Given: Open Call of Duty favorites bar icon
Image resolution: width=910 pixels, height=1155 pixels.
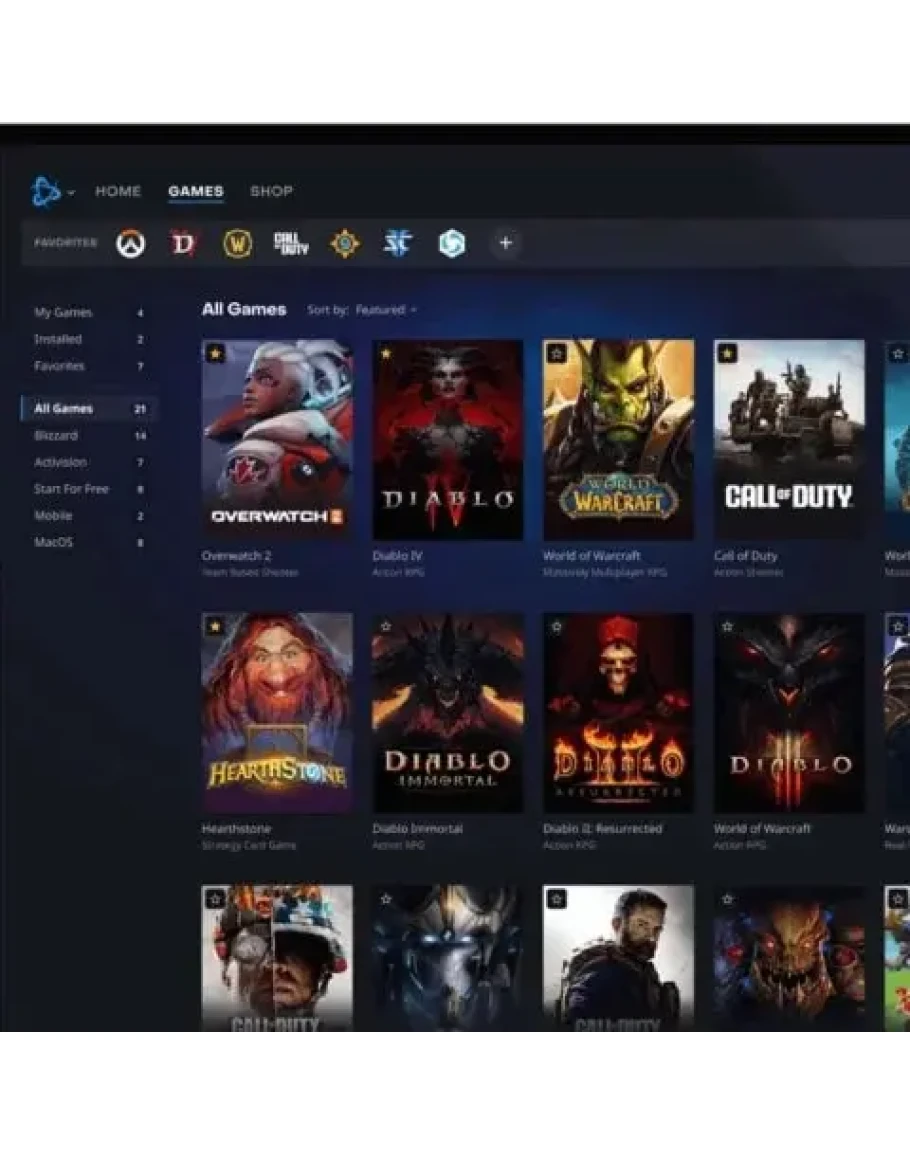Looking at the screenshot, I should pyautogui.click(x=291, y=243).
